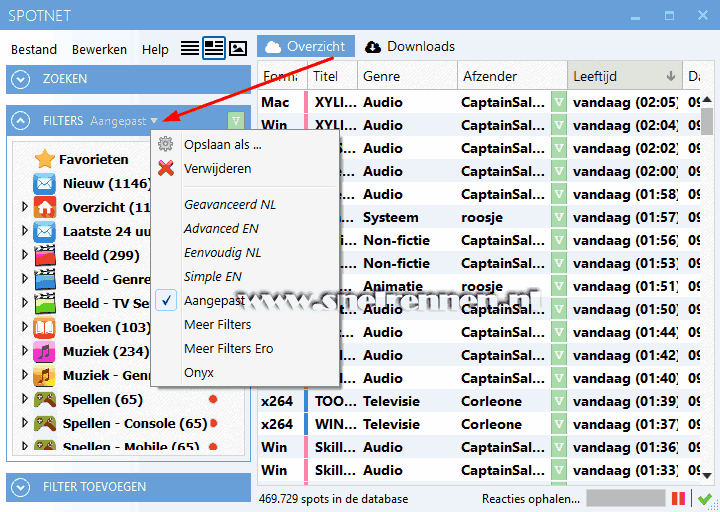The image size is (720, 512).
Task: Click the Favorieten star icon
Action: (x=45, y=159)
